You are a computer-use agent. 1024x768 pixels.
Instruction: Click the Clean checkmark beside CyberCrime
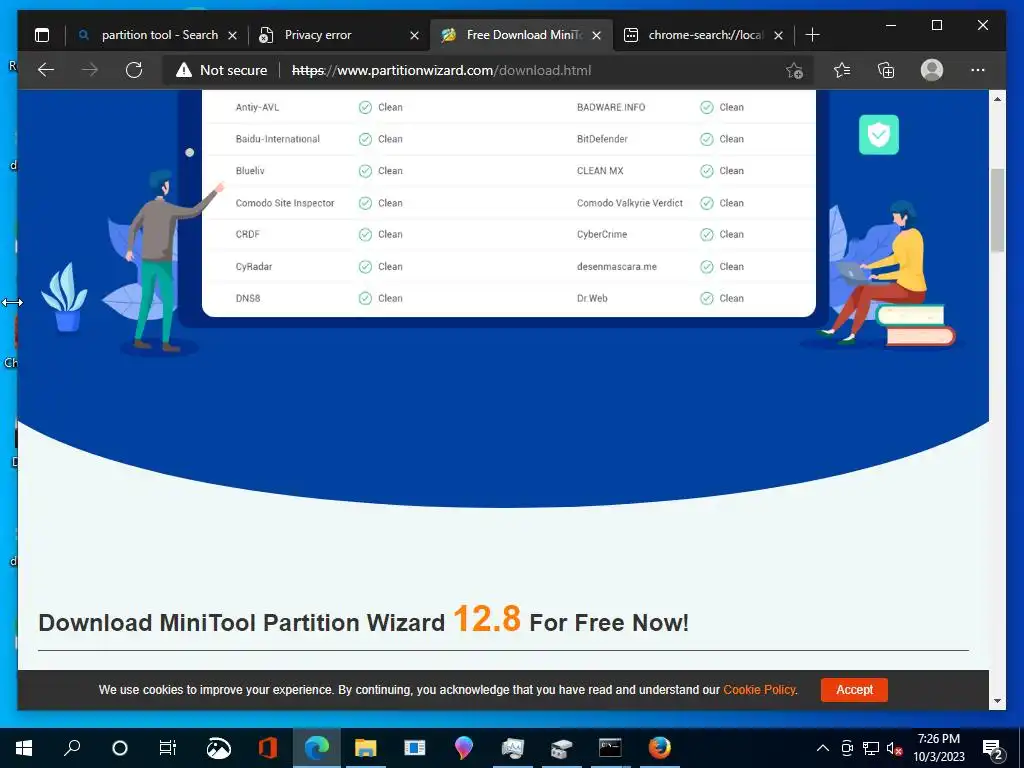click(x=707, y=234)
